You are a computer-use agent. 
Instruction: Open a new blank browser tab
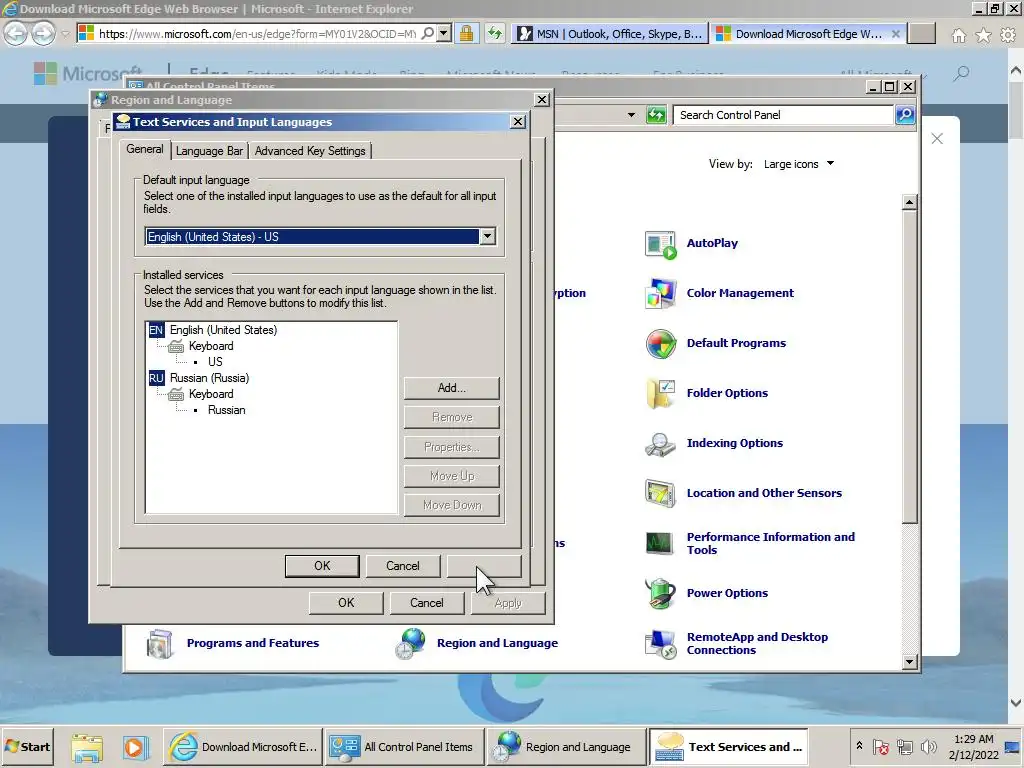921,34
